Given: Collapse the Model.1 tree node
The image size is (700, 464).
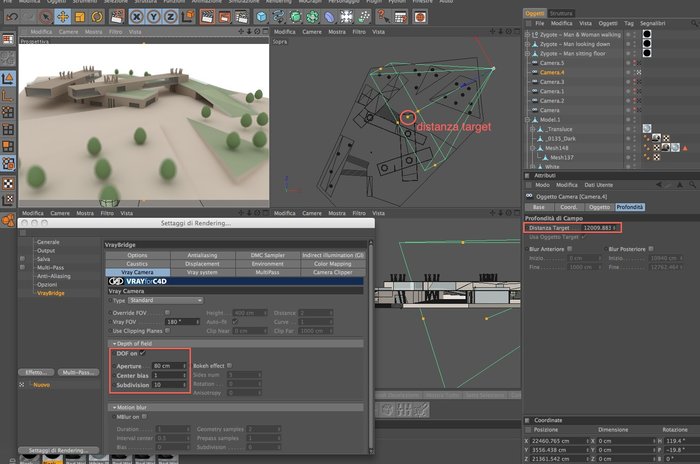Looking at the screenshot, I should 527,120.
